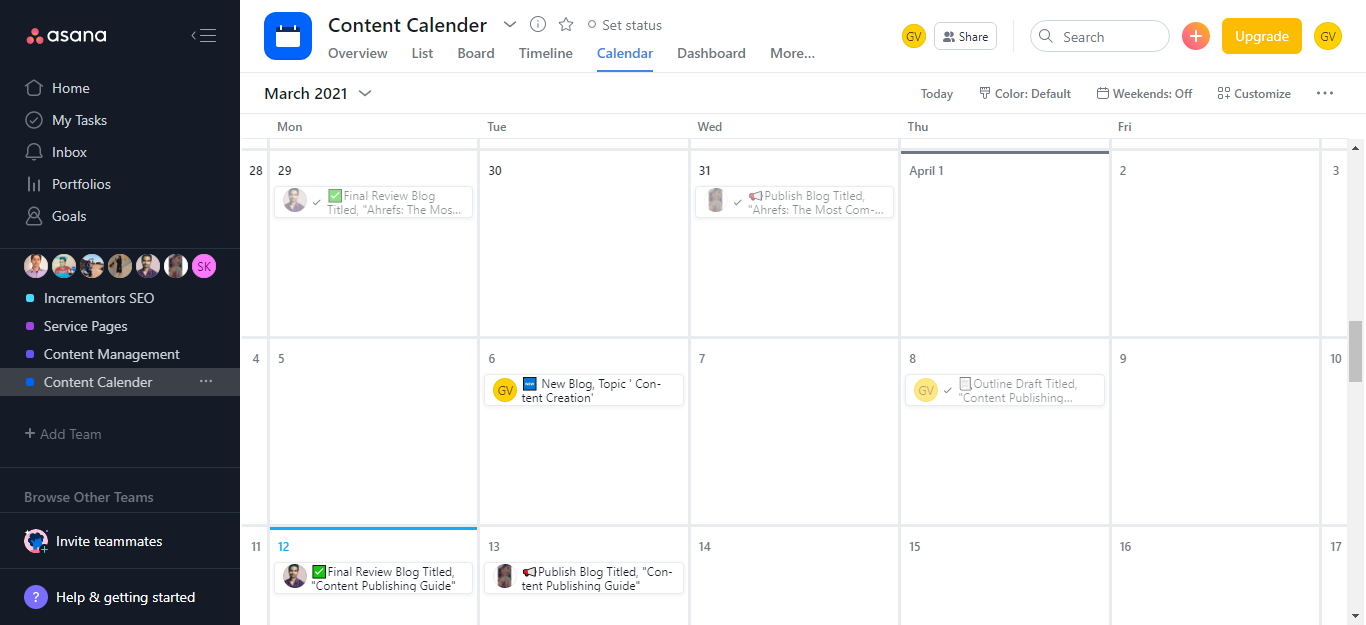Click the blue Content Calender color dot in the sidebar

coord(30,382)
